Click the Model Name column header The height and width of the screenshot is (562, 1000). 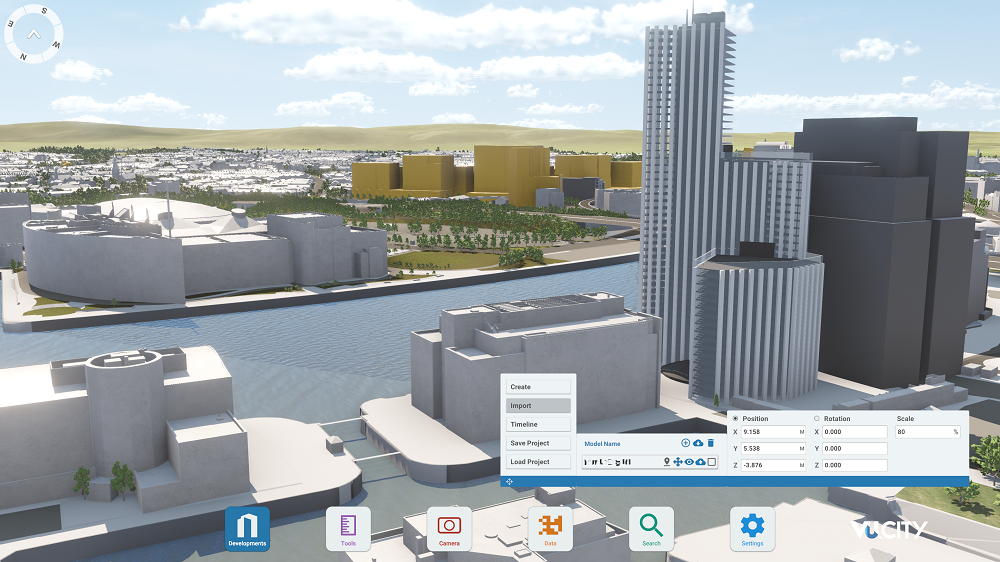click(x=602, y=443)
